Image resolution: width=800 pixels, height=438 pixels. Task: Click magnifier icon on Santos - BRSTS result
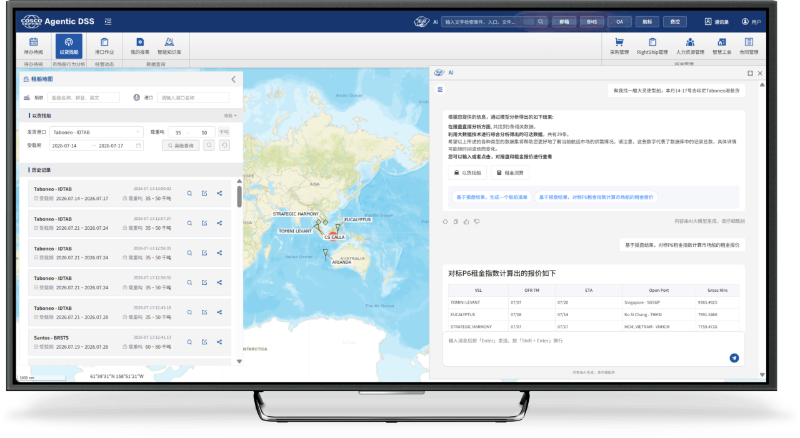(x=189, y=342)
